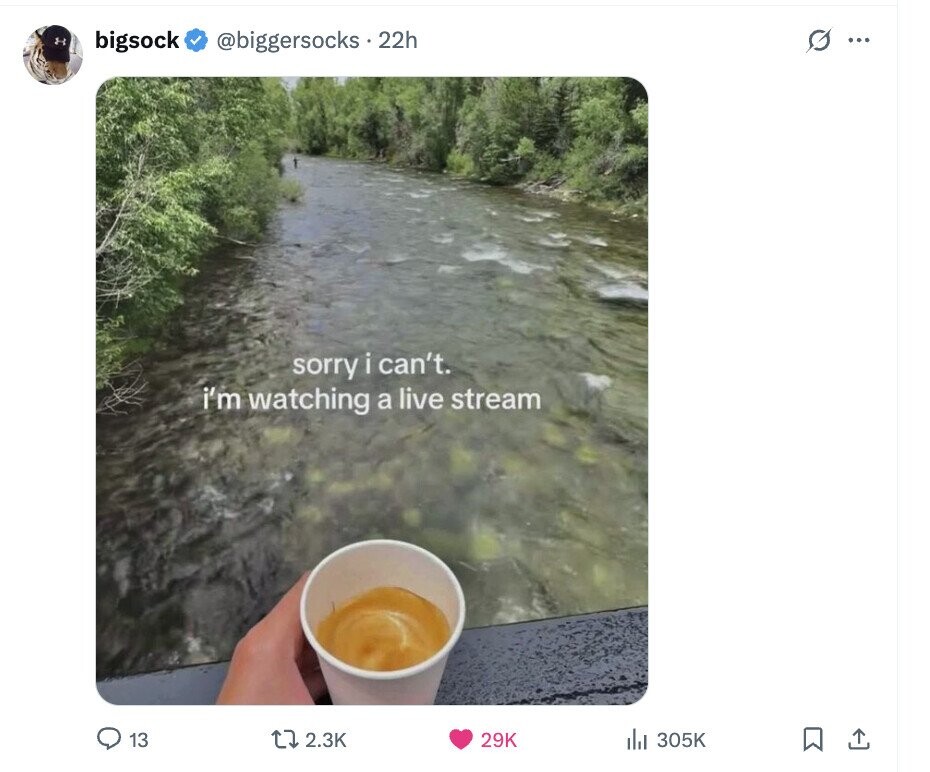
Task: Visit the @biggersocks handle link
Action: (287, 41)
